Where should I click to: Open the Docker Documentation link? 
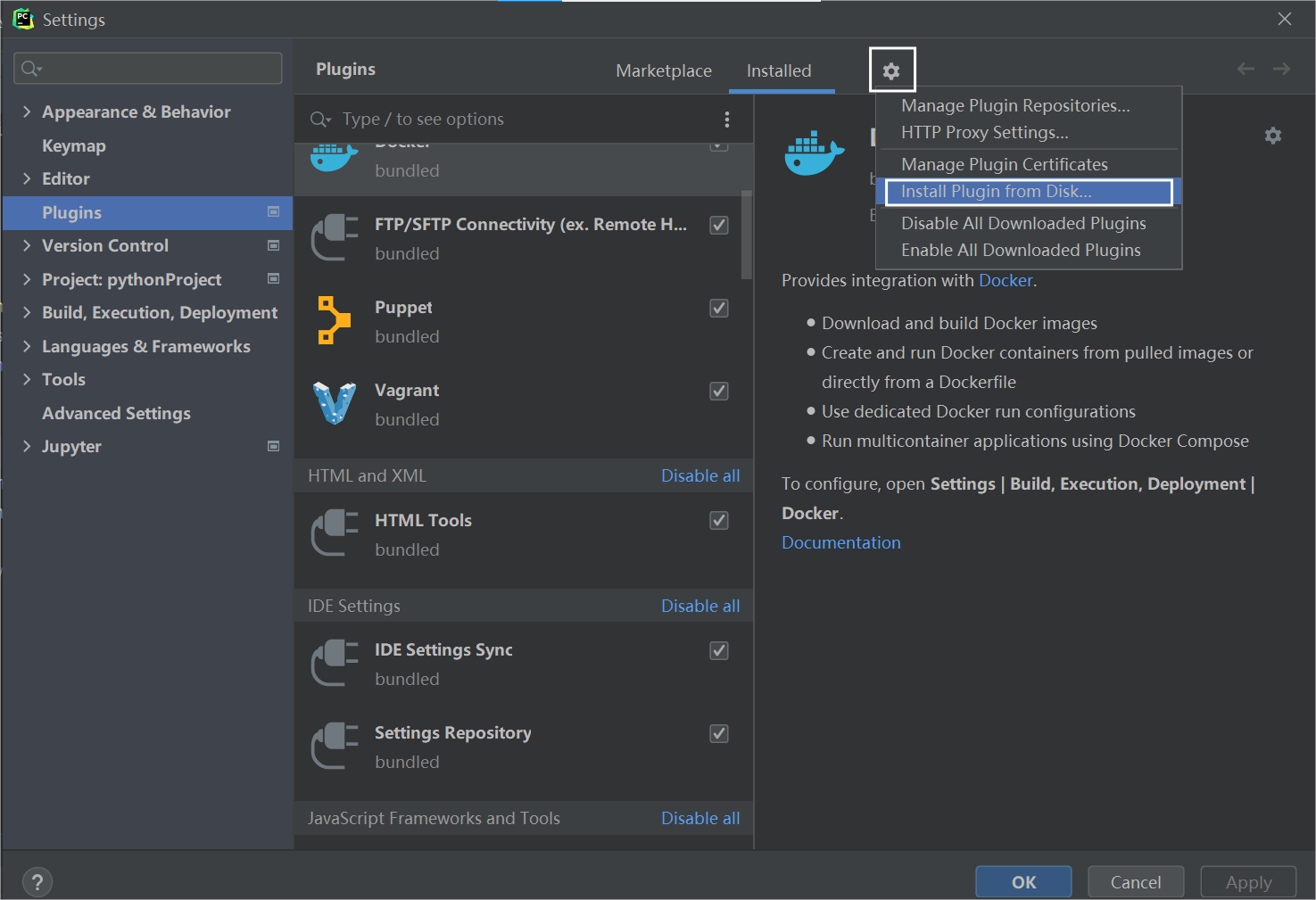[840, 541]
